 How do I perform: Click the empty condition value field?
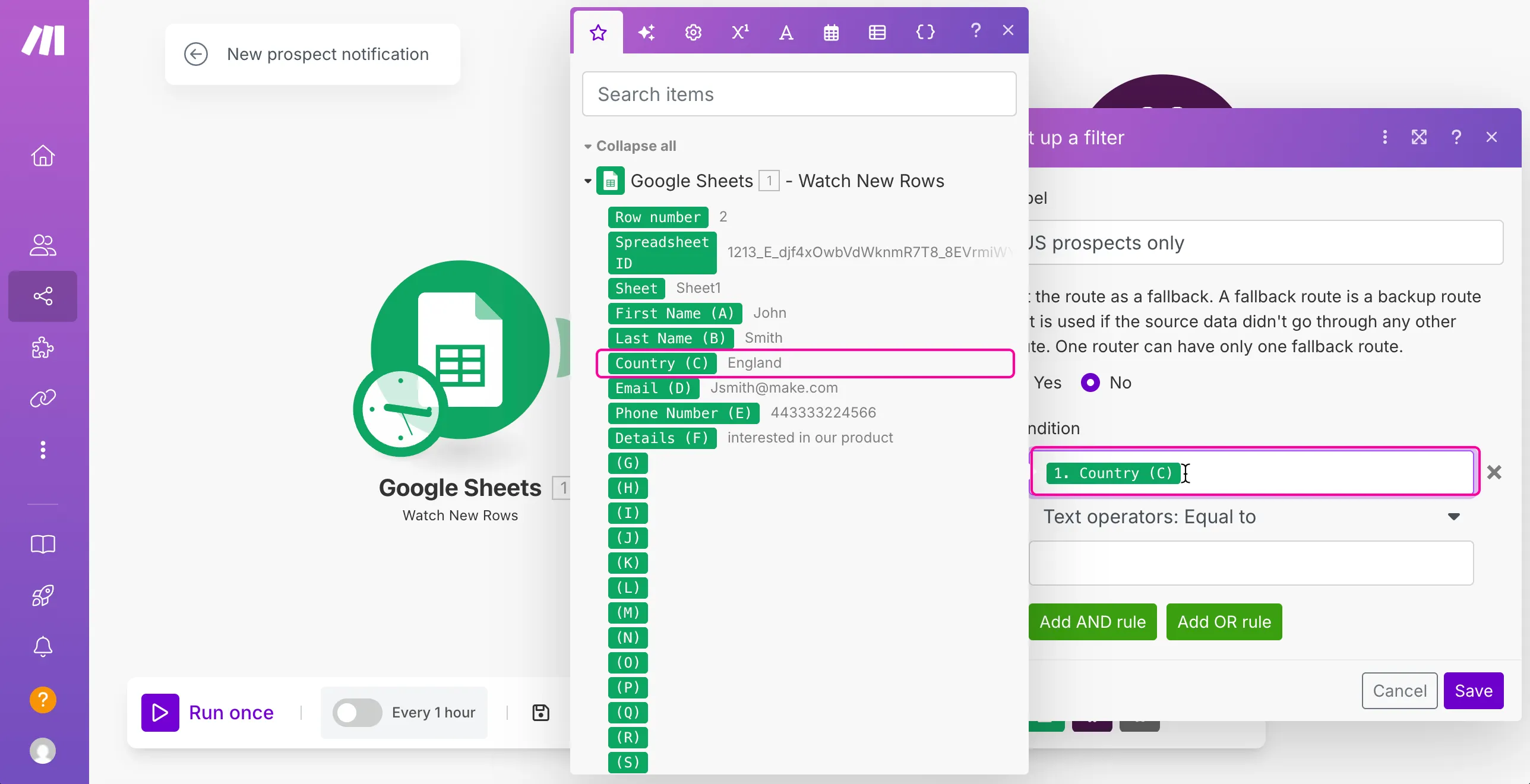tap(1251, 563)
